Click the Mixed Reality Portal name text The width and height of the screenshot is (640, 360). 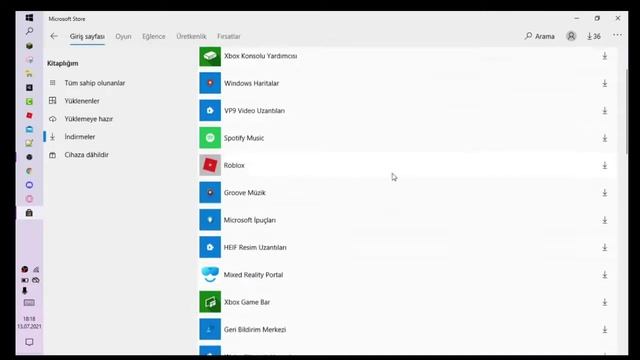tap(253, 275)
